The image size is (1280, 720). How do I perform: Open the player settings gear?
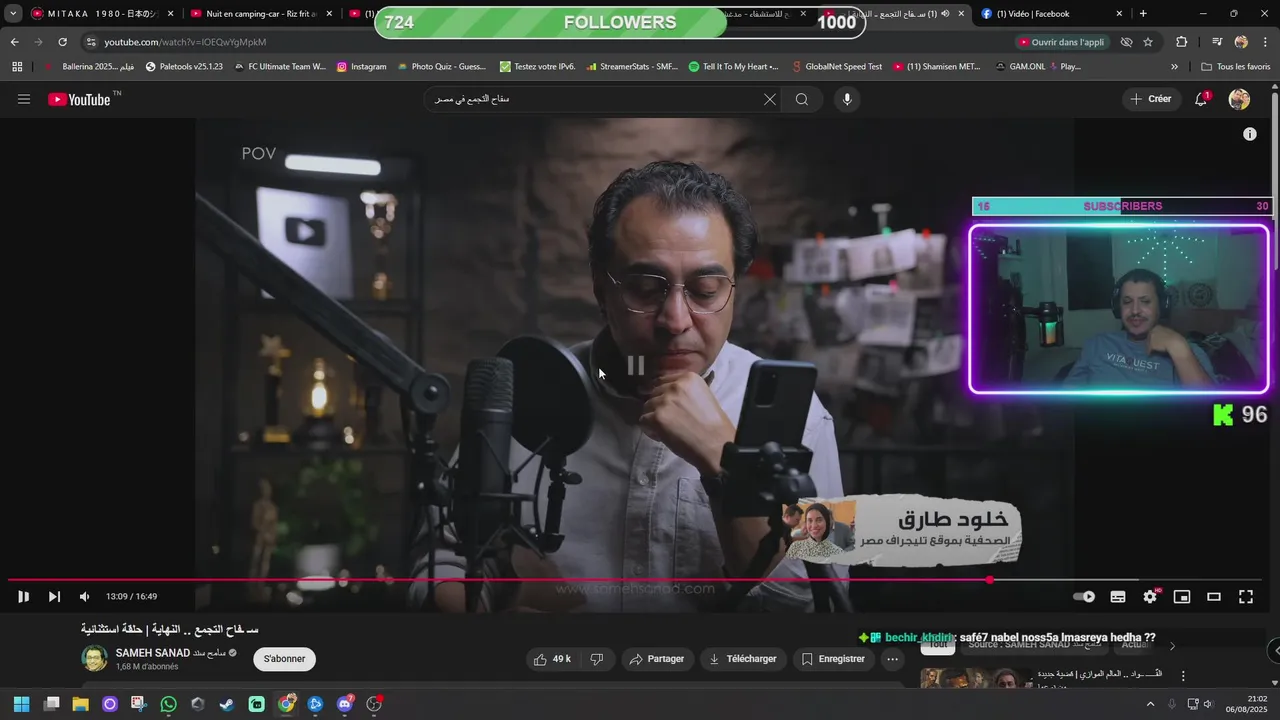coord(1150,597)
